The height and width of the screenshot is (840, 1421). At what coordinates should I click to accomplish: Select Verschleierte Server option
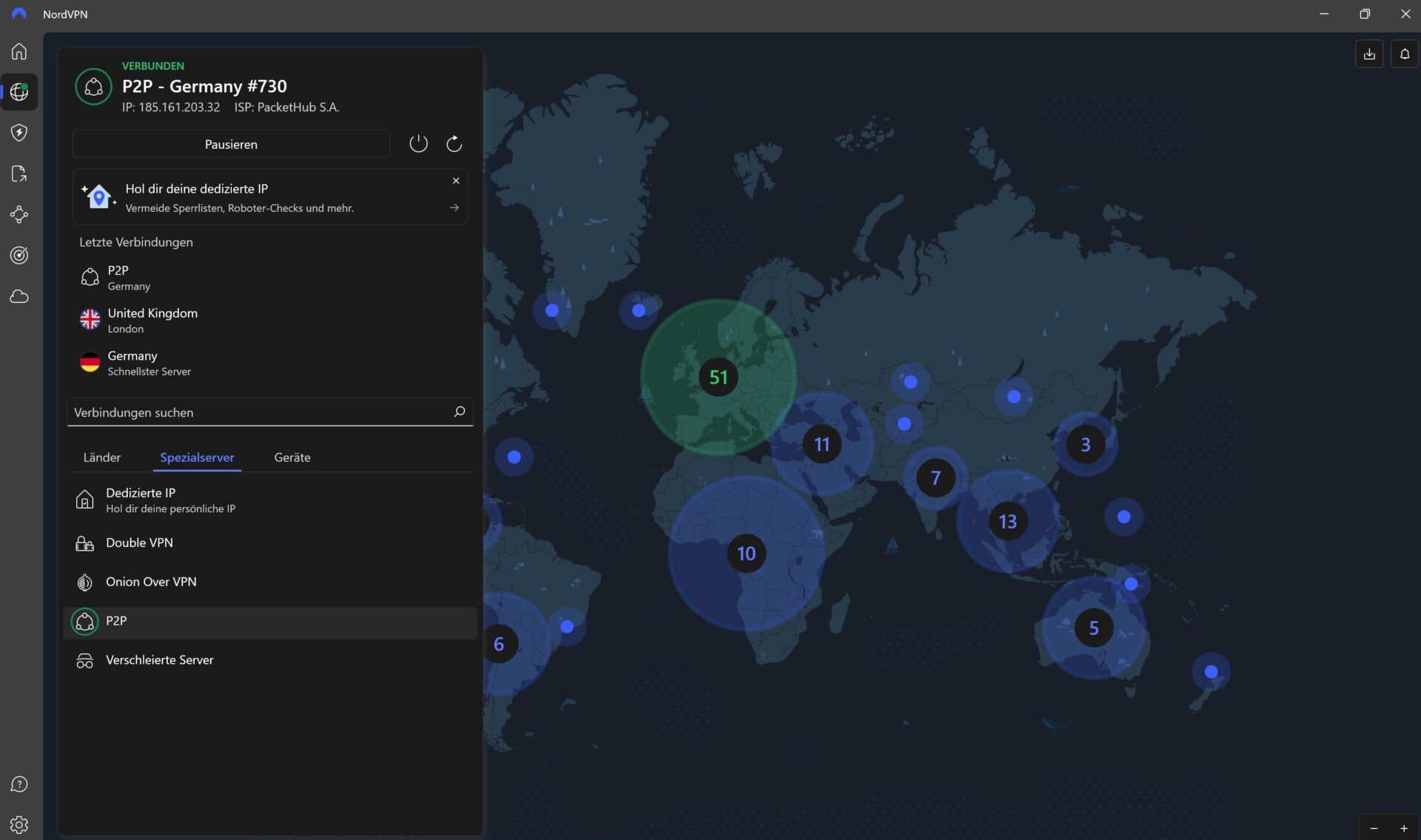coord(270,660)
